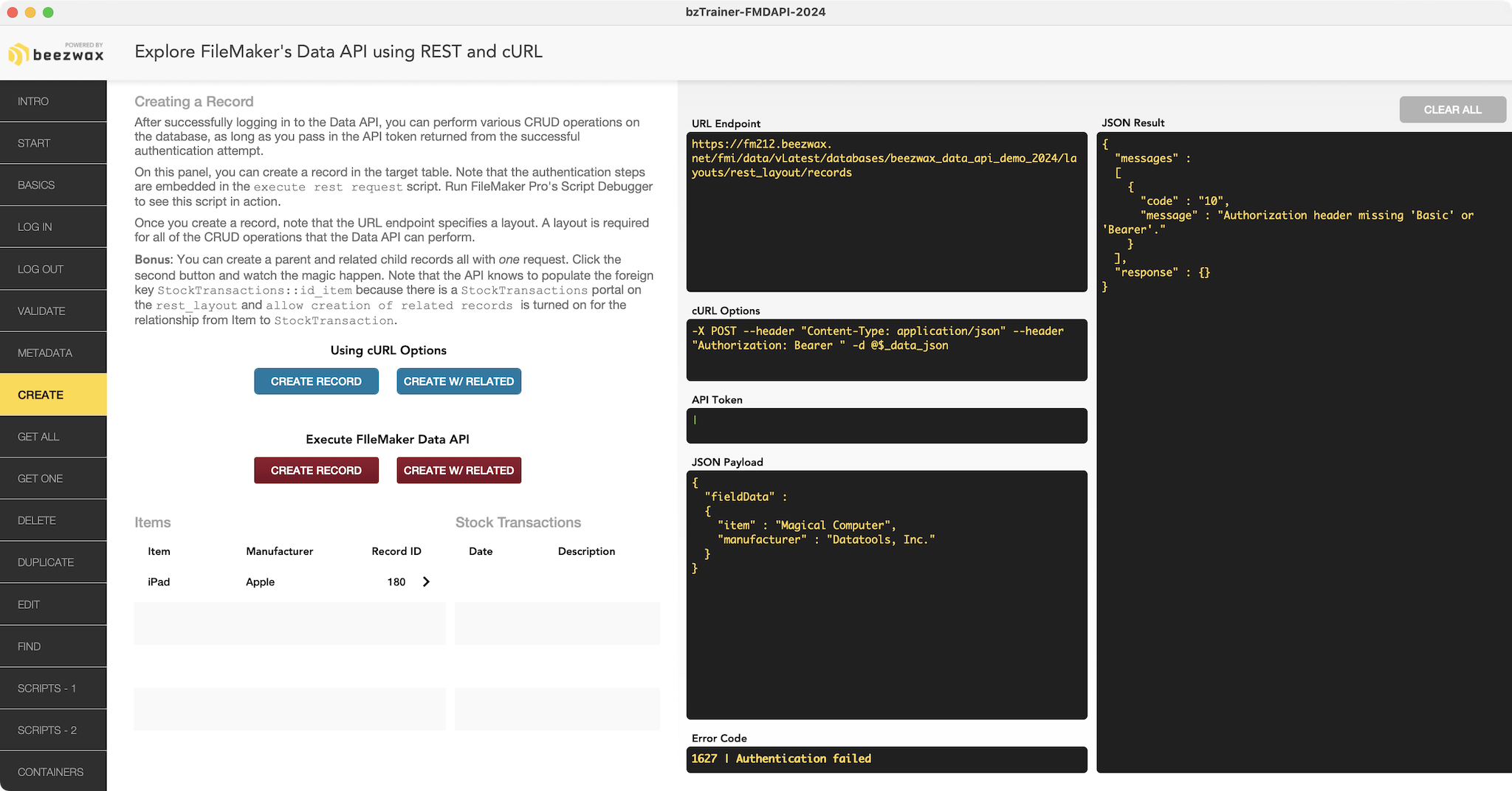Navigate to the DUPLICATE section
The width and height of the screenshot is (1512, 791).
[x=53, y=562]
